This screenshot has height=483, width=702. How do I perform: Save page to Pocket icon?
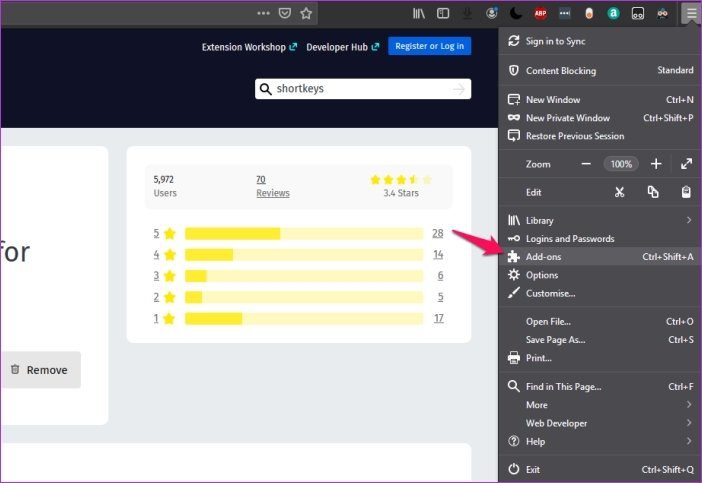pos(285,13)
